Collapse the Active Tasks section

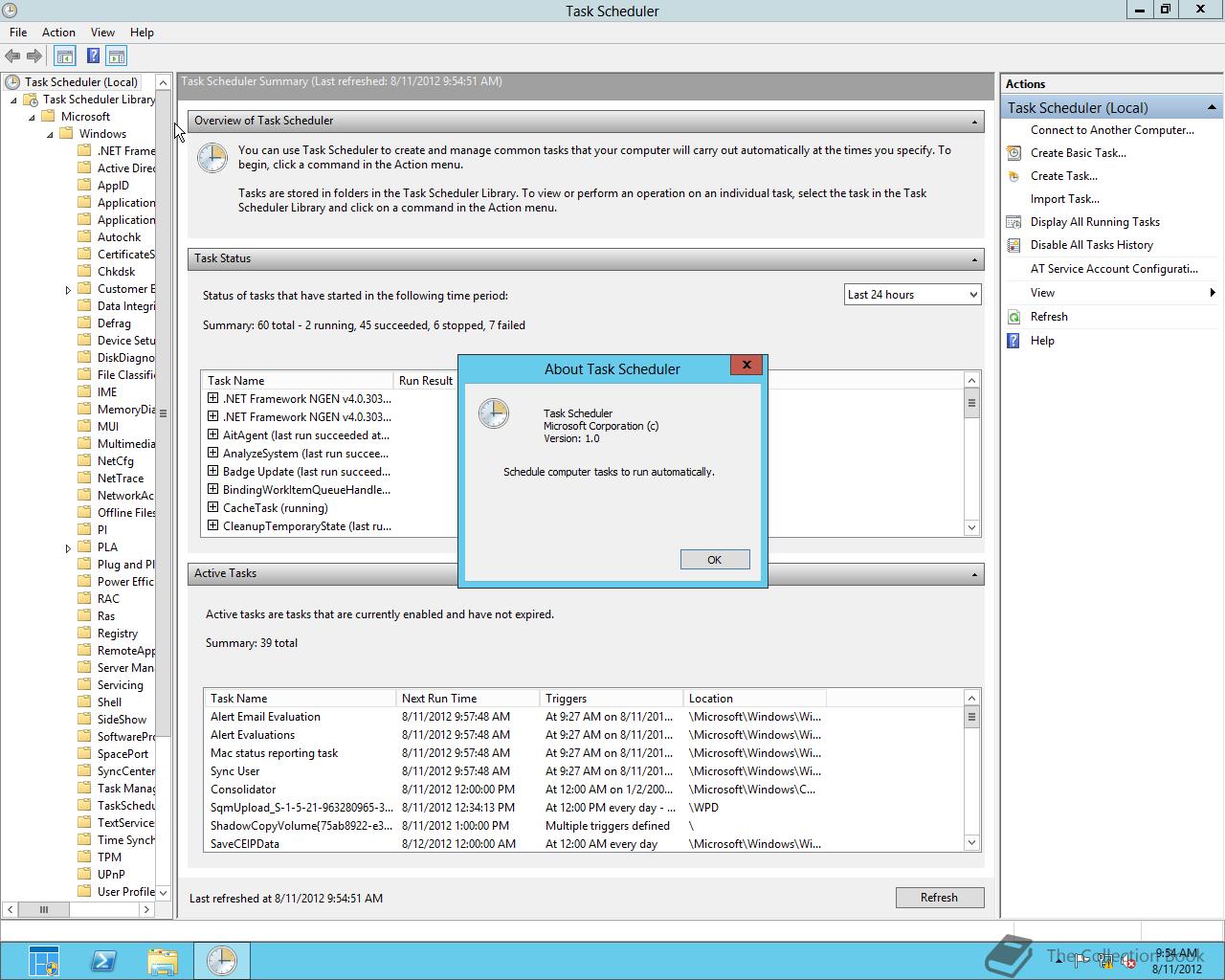point(974,574)
